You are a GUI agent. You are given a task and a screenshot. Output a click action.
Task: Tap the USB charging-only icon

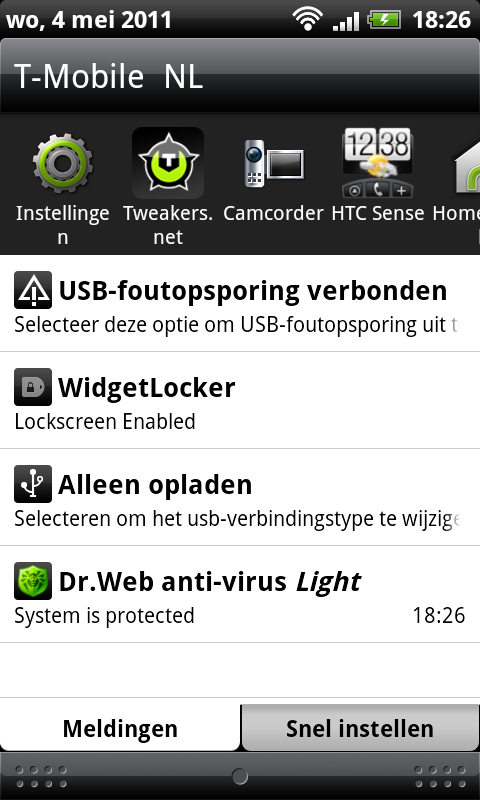33,484
